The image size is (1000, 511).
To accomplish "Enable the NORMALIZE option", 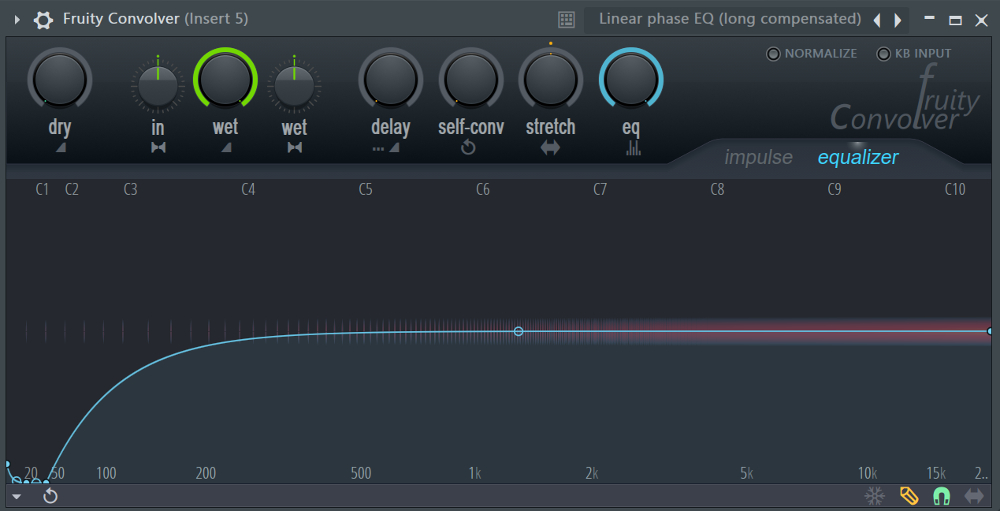I will click(812, 54).
